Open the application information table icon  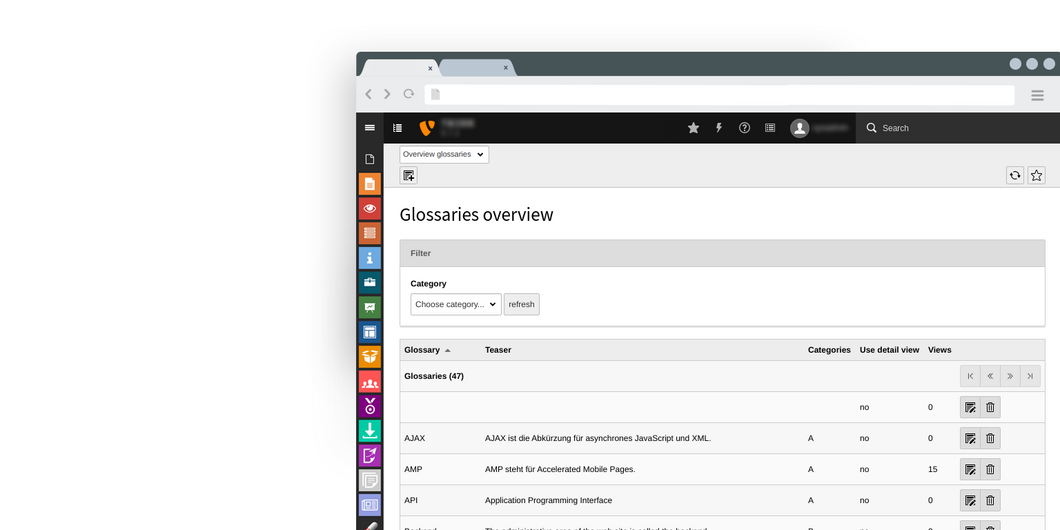pos(770,128)
